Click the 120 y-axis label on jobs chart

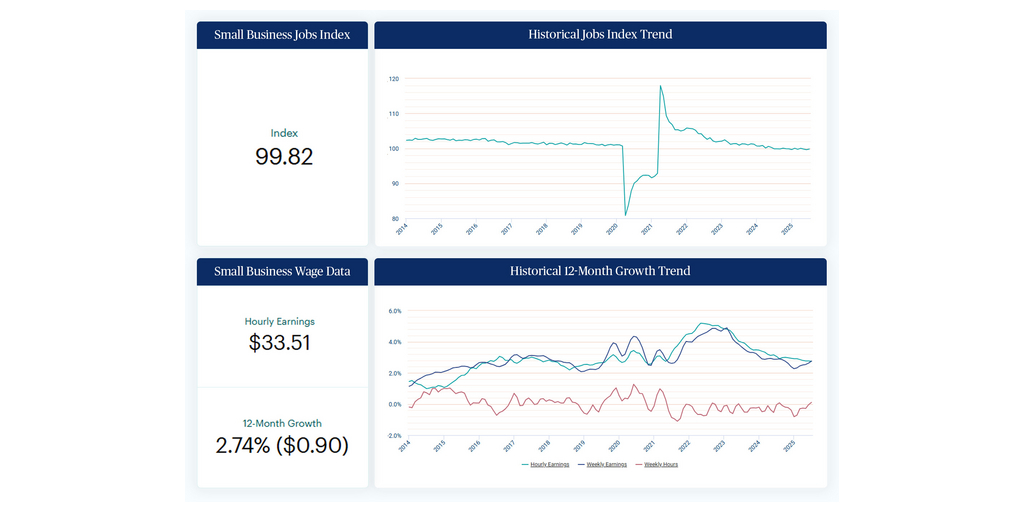[x=394, y=79]
